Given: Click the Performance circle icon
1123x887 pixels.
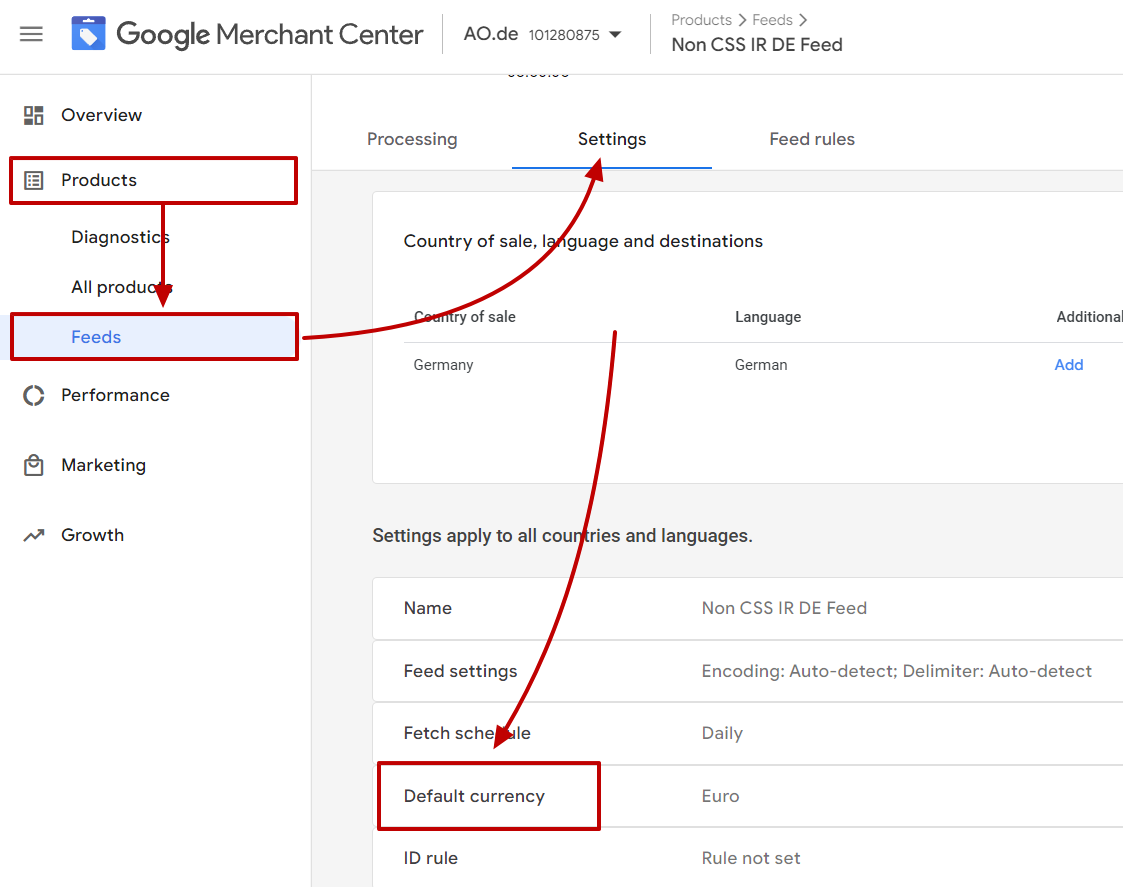Looking at the screenshot, I should [34, 395].
